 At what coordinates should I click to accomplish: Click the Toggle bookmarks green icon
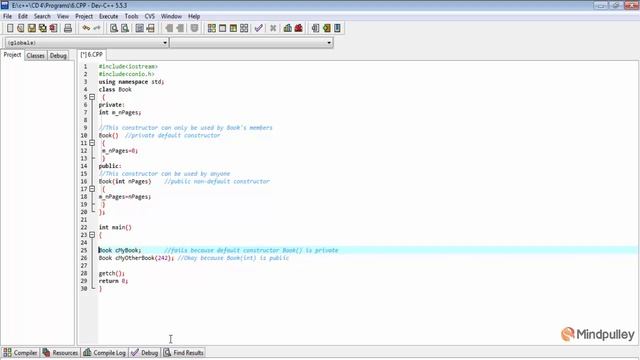pyautogui.click(x=327, y=28)
